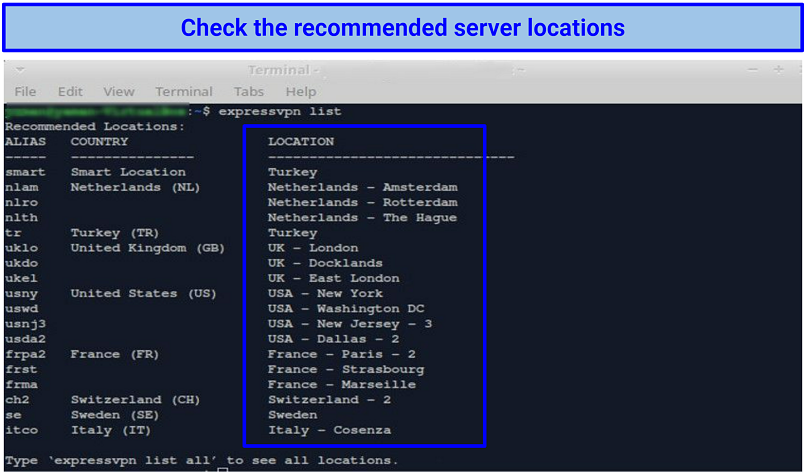The height and width of the screenshot is (475, 806).
Task: Click the 'smart' alias
Action: [x=25, y=172]
